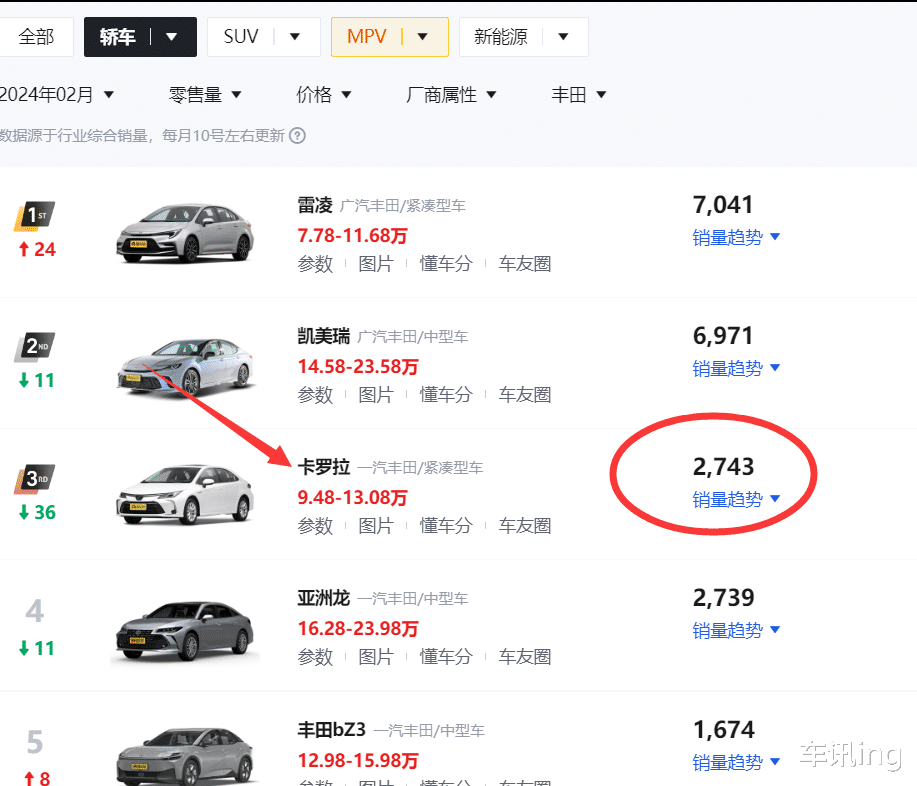Select the 轿车 category tab
Image resolution: width=917 pixels, height=786 pixels.
(118, 37)
